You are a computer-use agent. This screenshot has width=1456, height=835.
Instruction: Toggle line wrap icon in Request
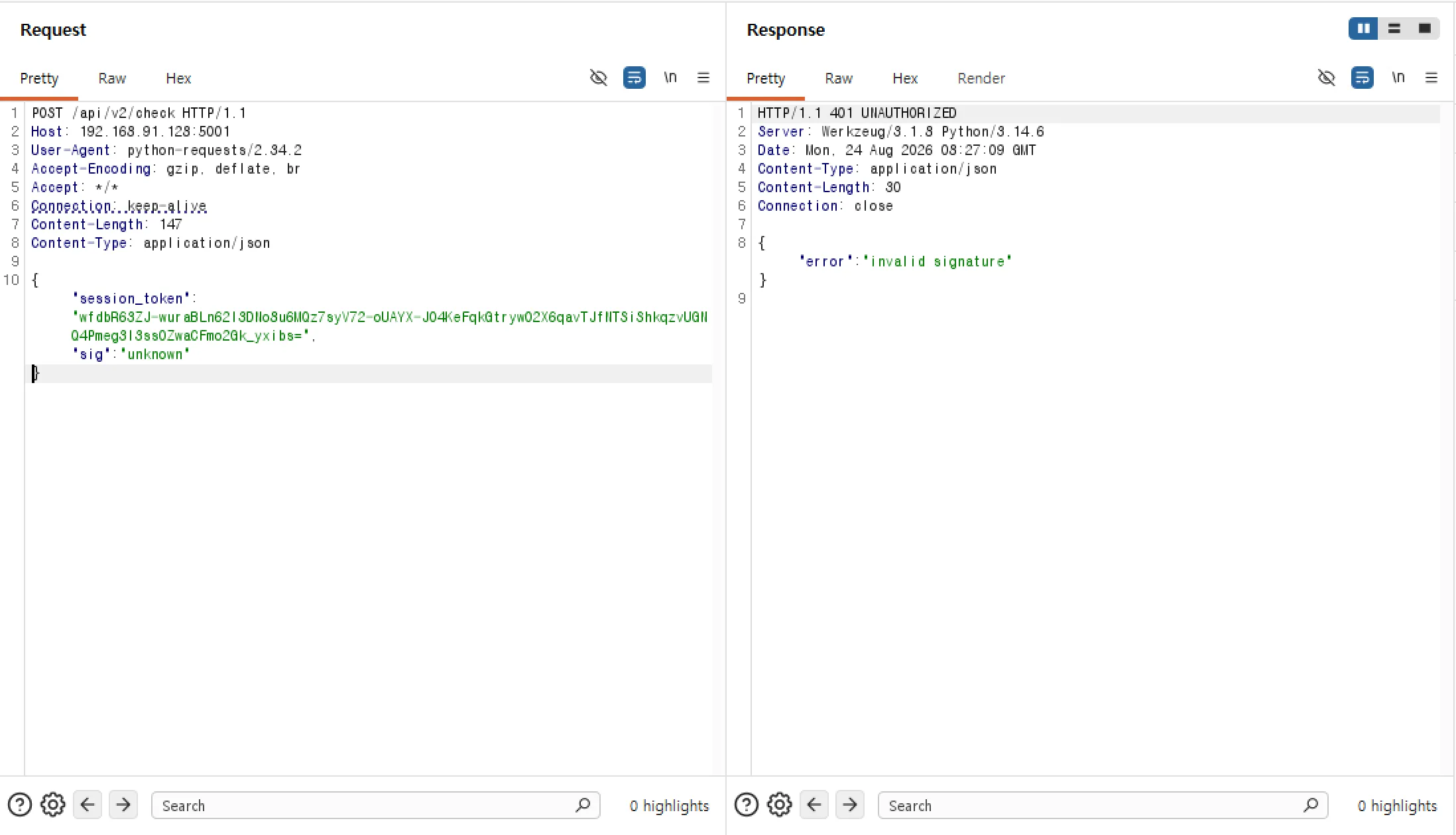(x=635, y=78)
